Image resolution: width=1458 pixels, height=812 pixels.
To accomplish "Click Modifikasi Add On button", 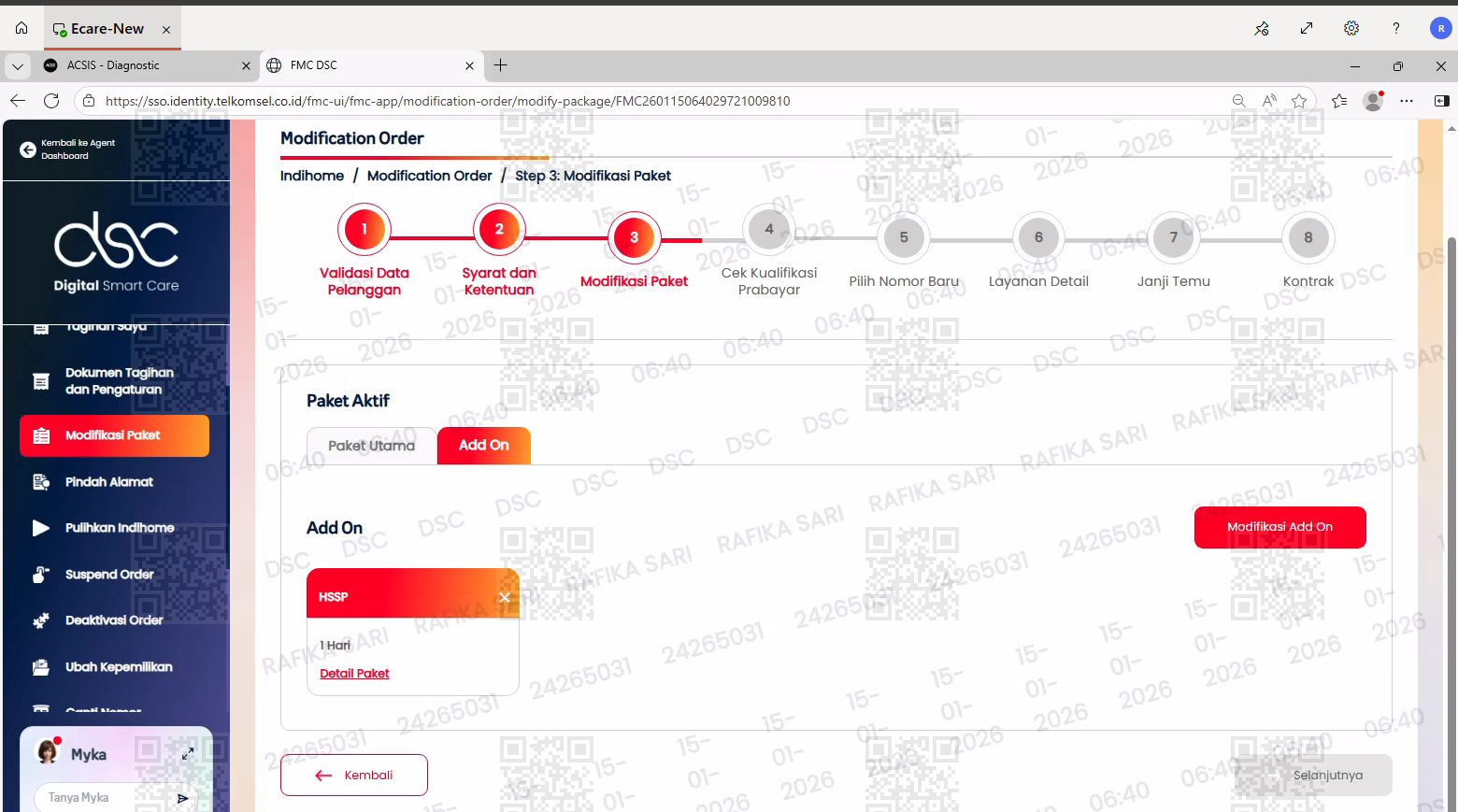I will [1280, 527].
